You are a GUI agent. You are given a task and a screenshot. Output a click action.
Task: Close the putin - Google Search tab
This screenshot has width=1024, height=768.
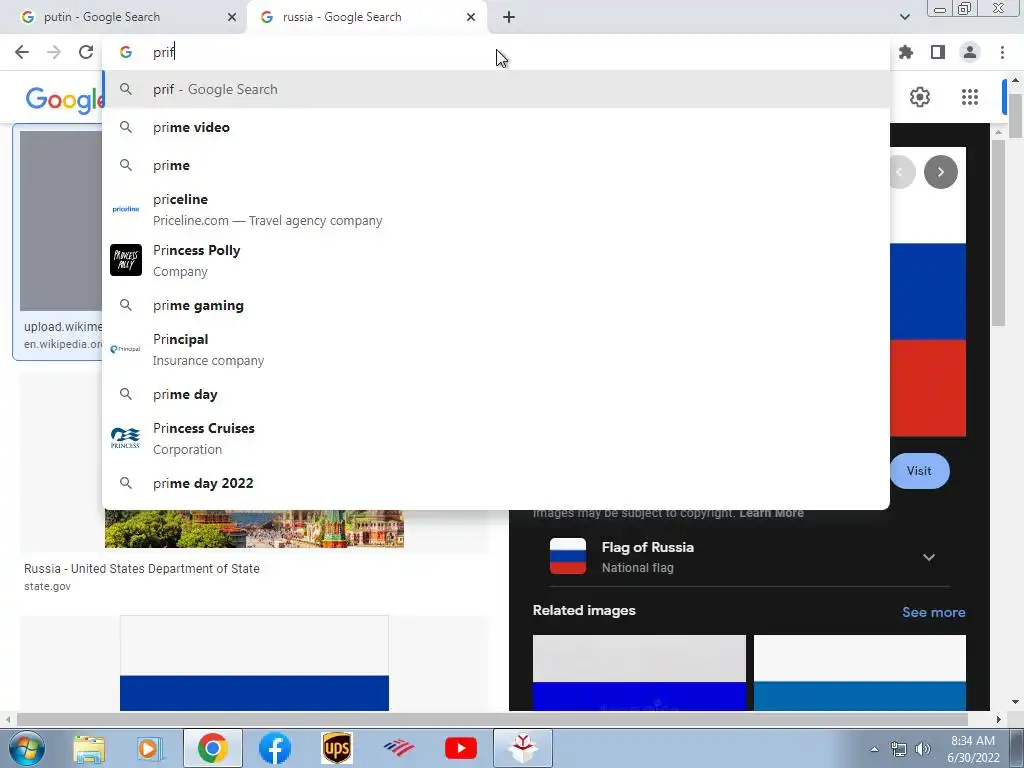point(232,17)
